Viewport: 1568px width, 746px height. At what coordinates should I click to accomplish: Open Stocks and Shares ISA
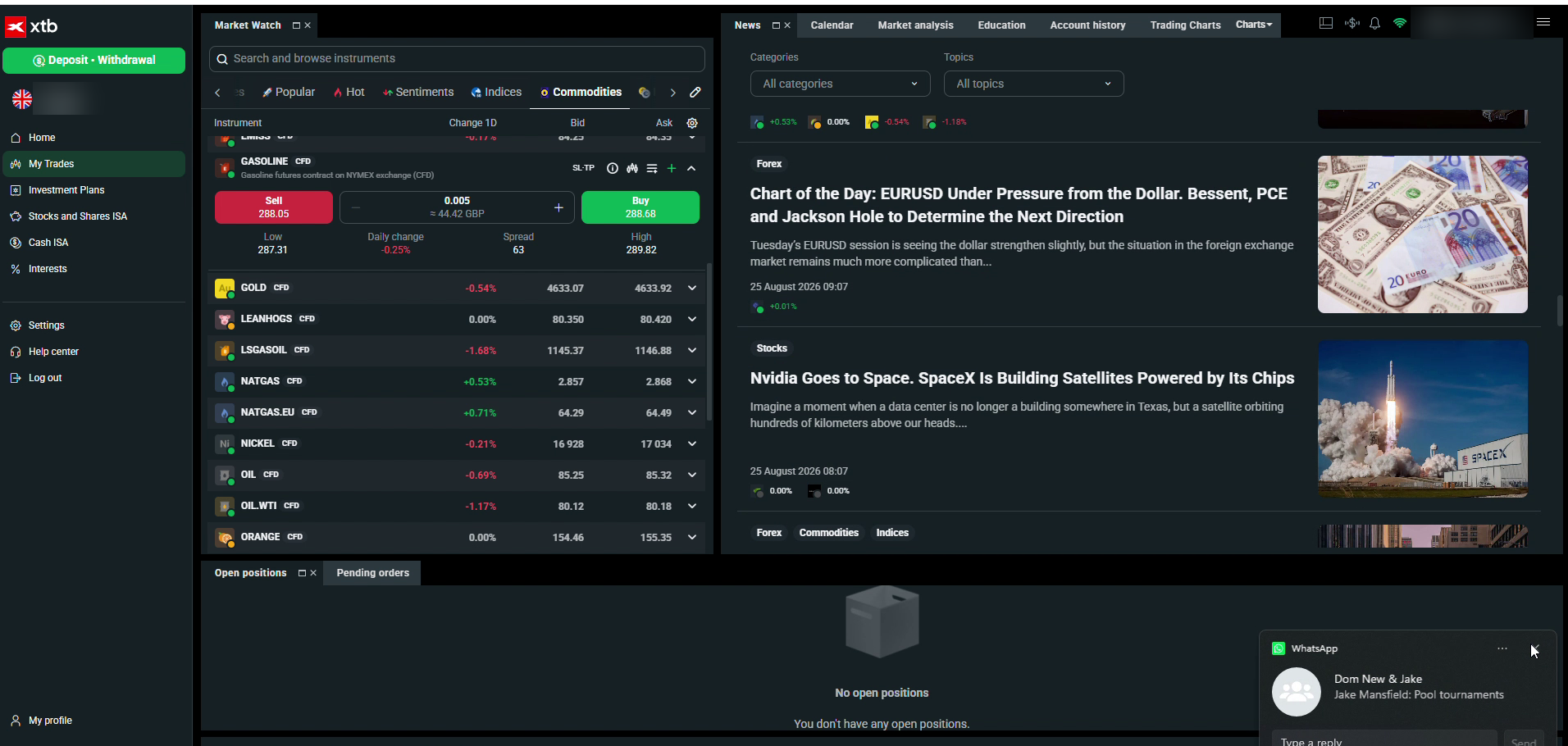[93, 216]
